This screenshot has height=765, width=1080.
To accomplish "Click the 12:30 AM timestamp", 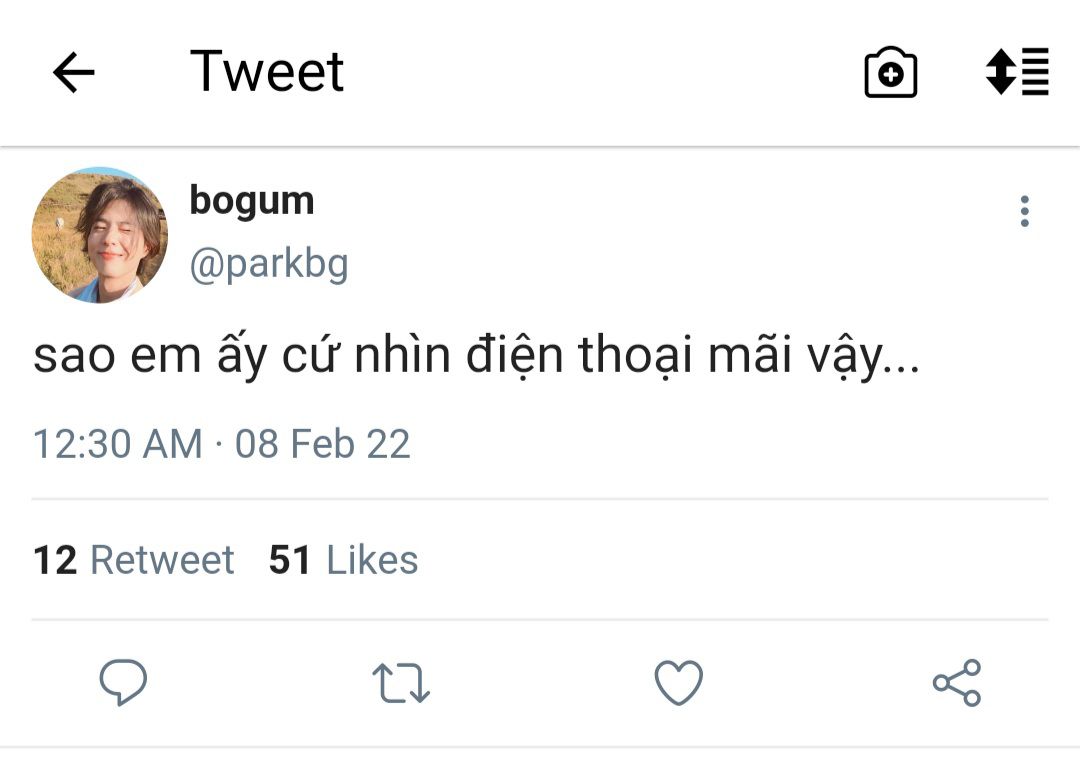I will [x=117, y=444].
